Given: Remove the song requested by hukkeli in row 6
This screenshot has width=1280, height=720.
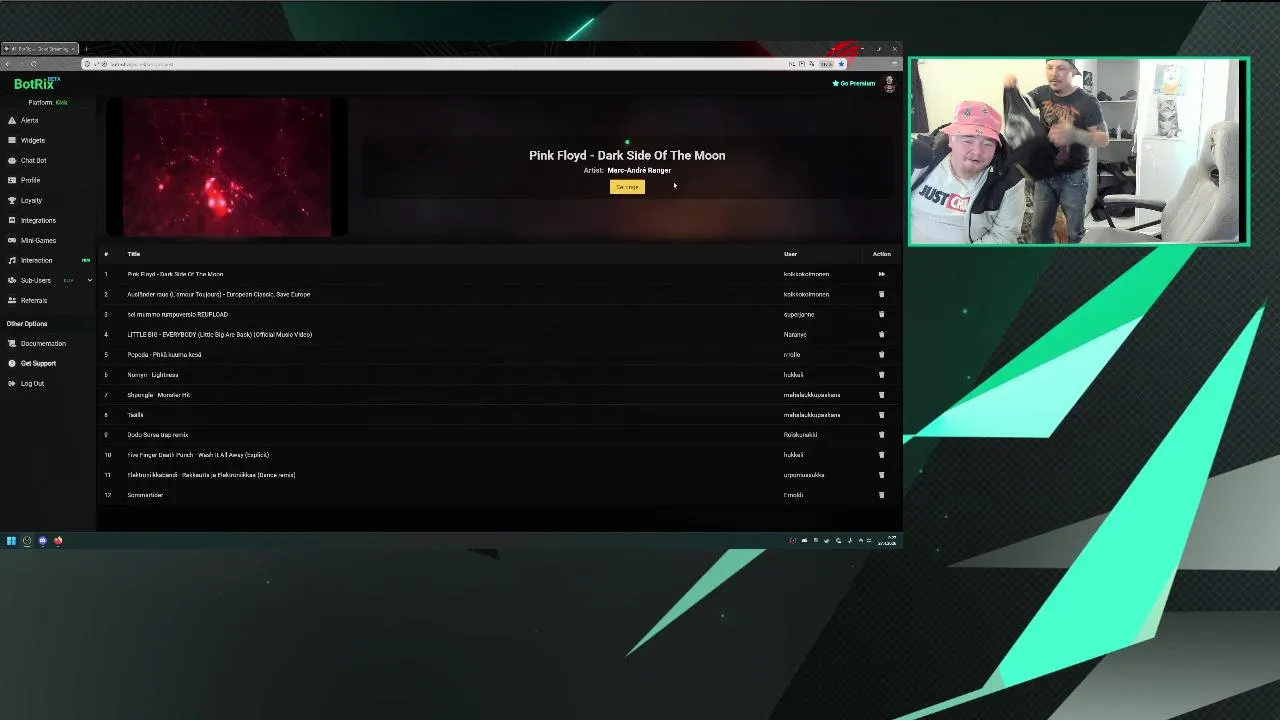Looking at the screenshot, I should [881, 374].
